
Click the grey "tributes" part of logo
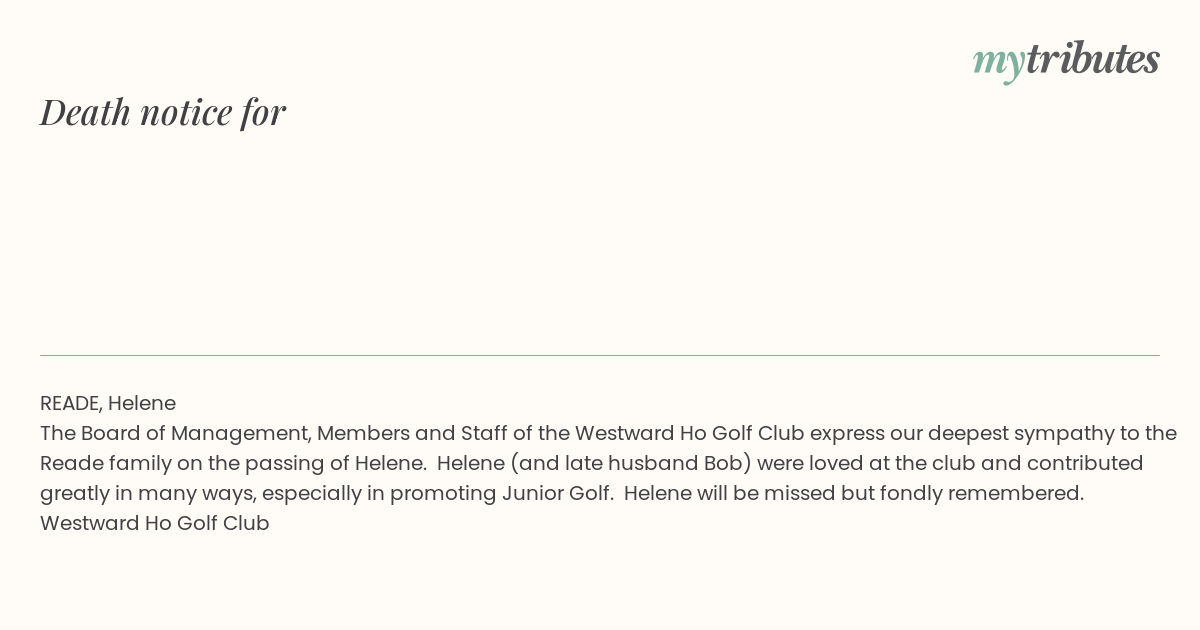[x=1093, y=59]
